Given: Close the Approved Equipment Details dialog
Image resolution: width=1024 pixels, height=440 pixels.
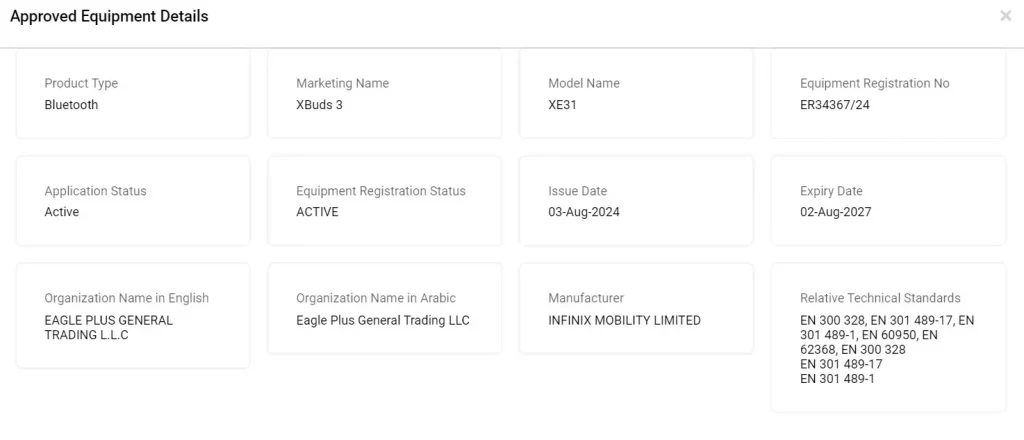Looking at the screenshot, I should pos(1005,16).
